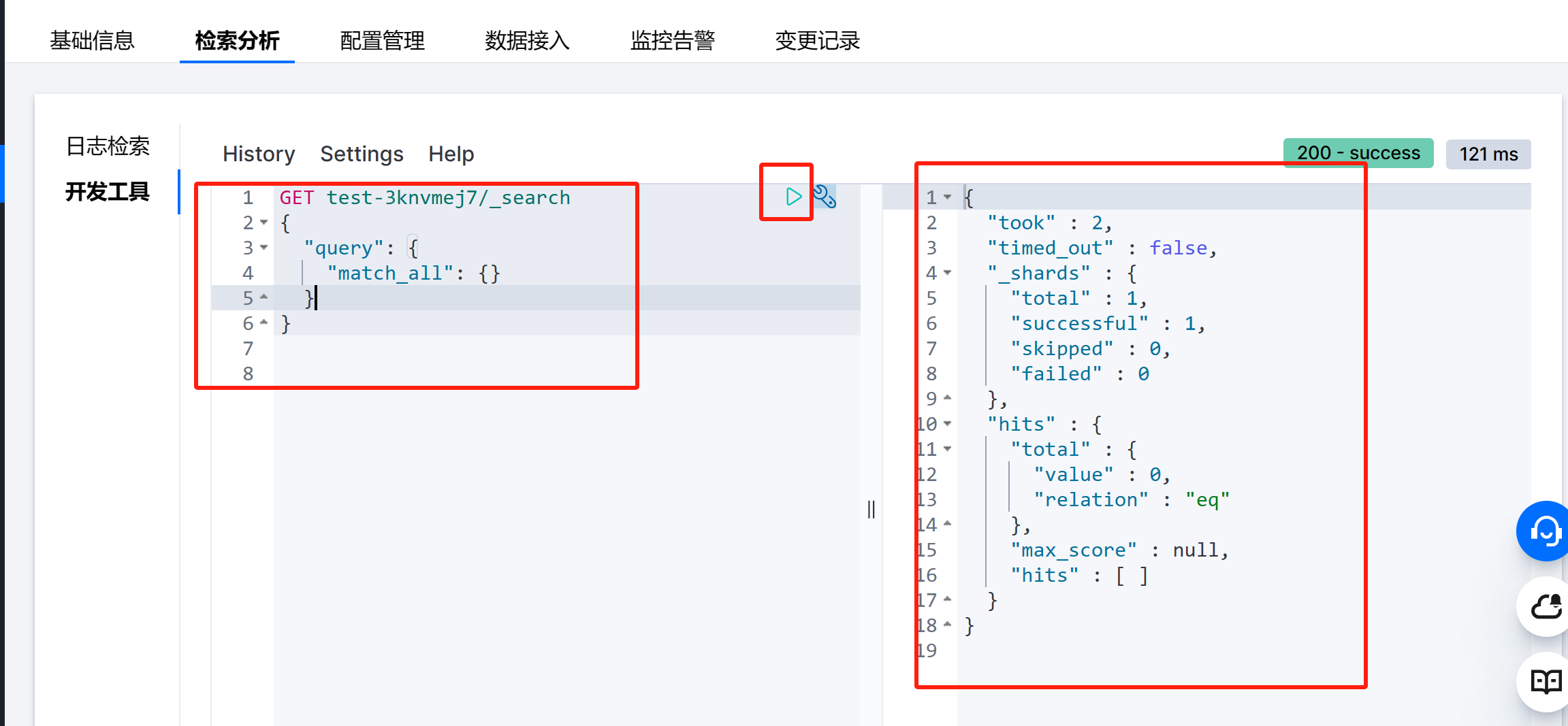Open the 监控告警 tab

click(673, 41)
